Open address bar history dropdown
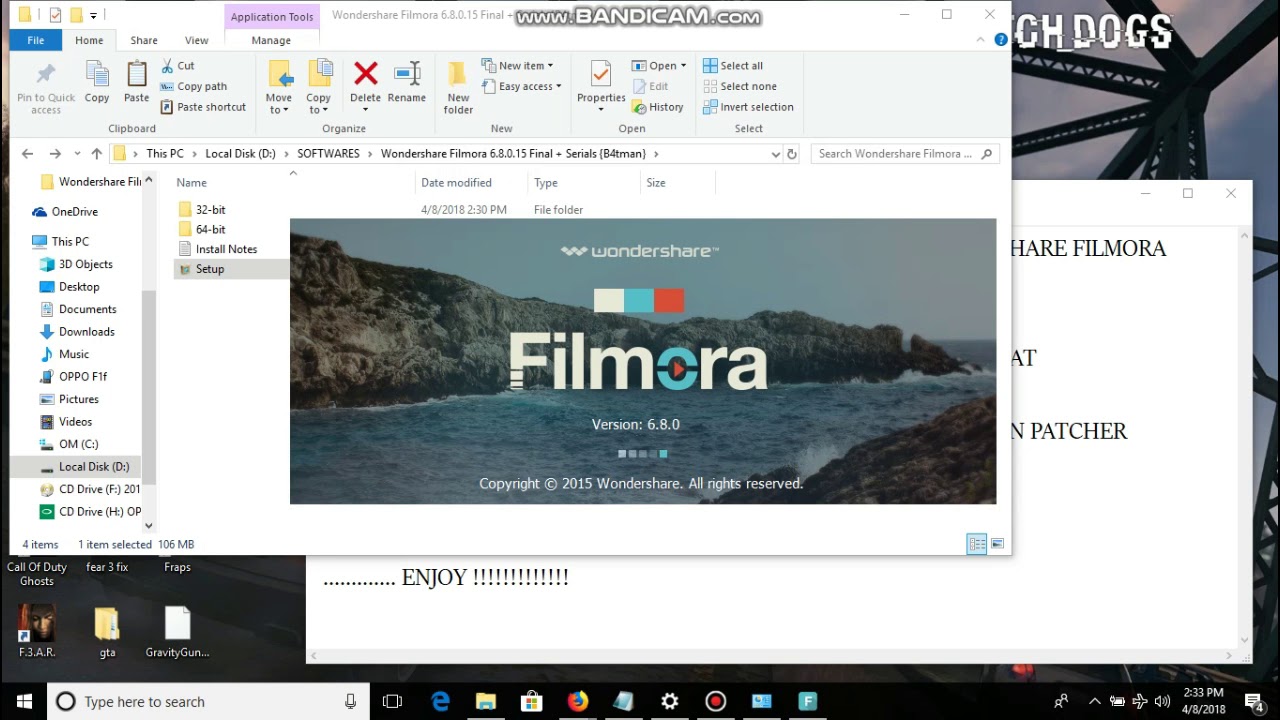This screenshot has height=720, width=1280. click(x=775, y=154)
